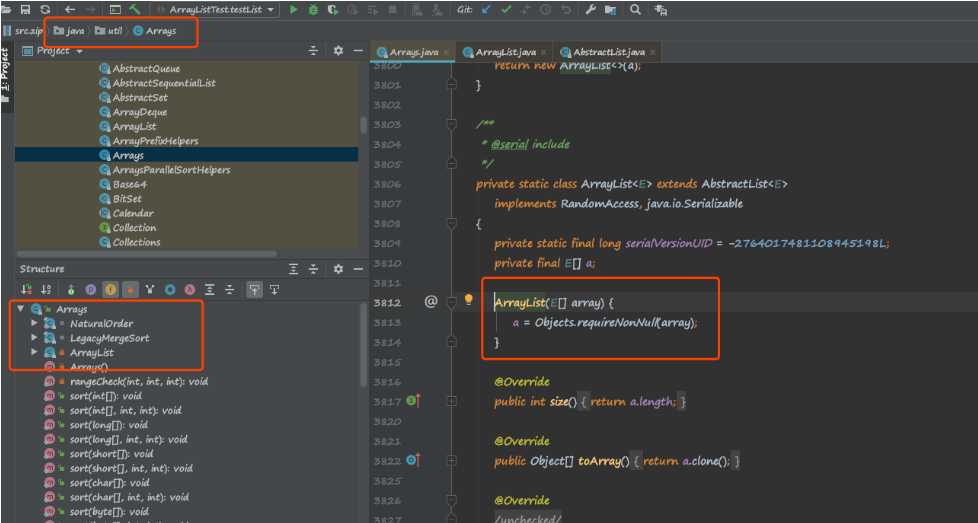Toggle autoscroll to source in Structure
978x523 pixels.
[254, 289]
